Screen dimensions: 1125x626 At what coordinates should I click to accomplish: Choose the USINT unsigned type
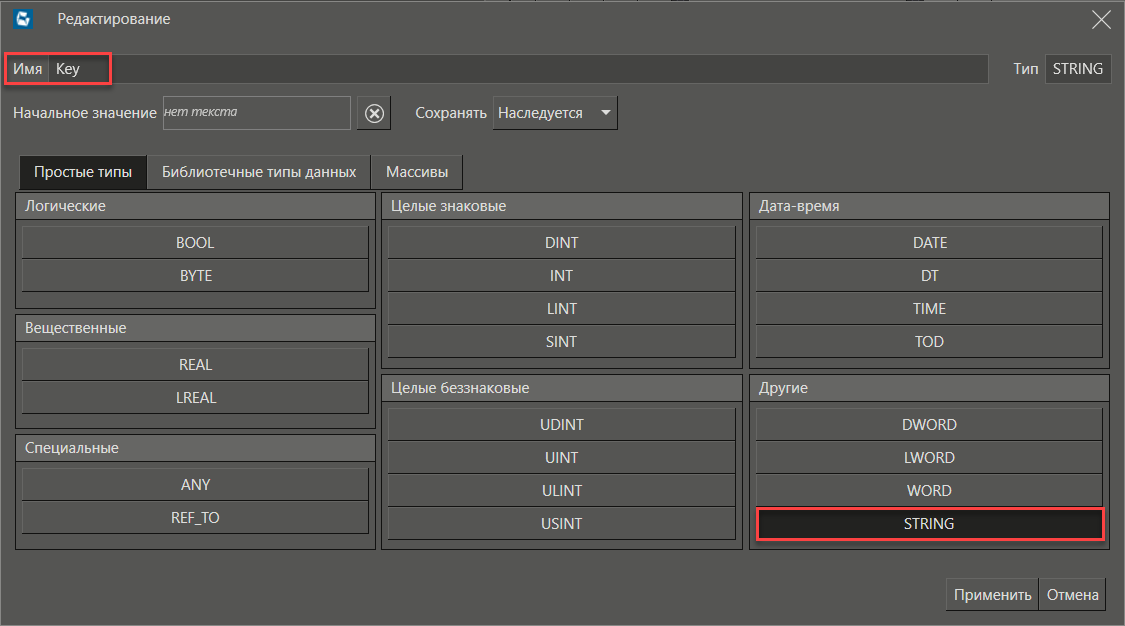562,523
